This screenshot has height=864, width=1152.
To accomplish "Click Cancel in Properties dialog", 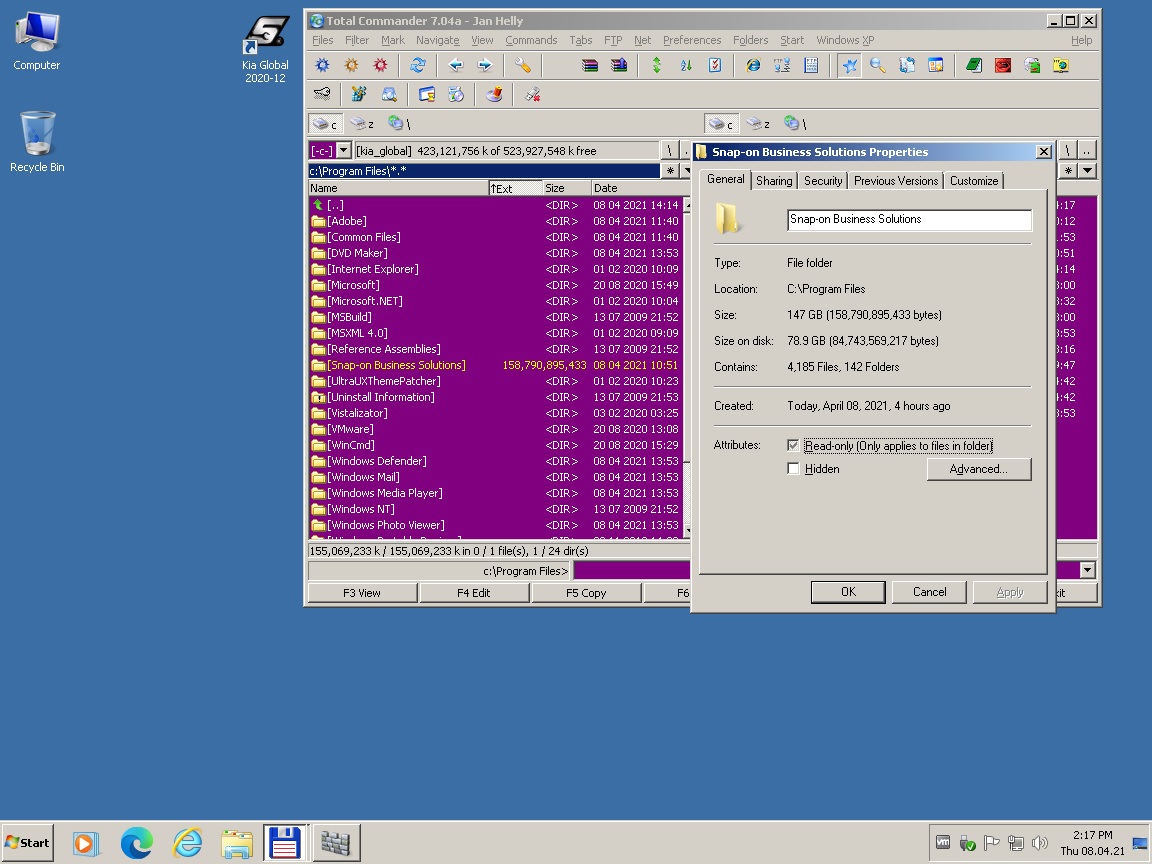I will [x=929, y=592].
